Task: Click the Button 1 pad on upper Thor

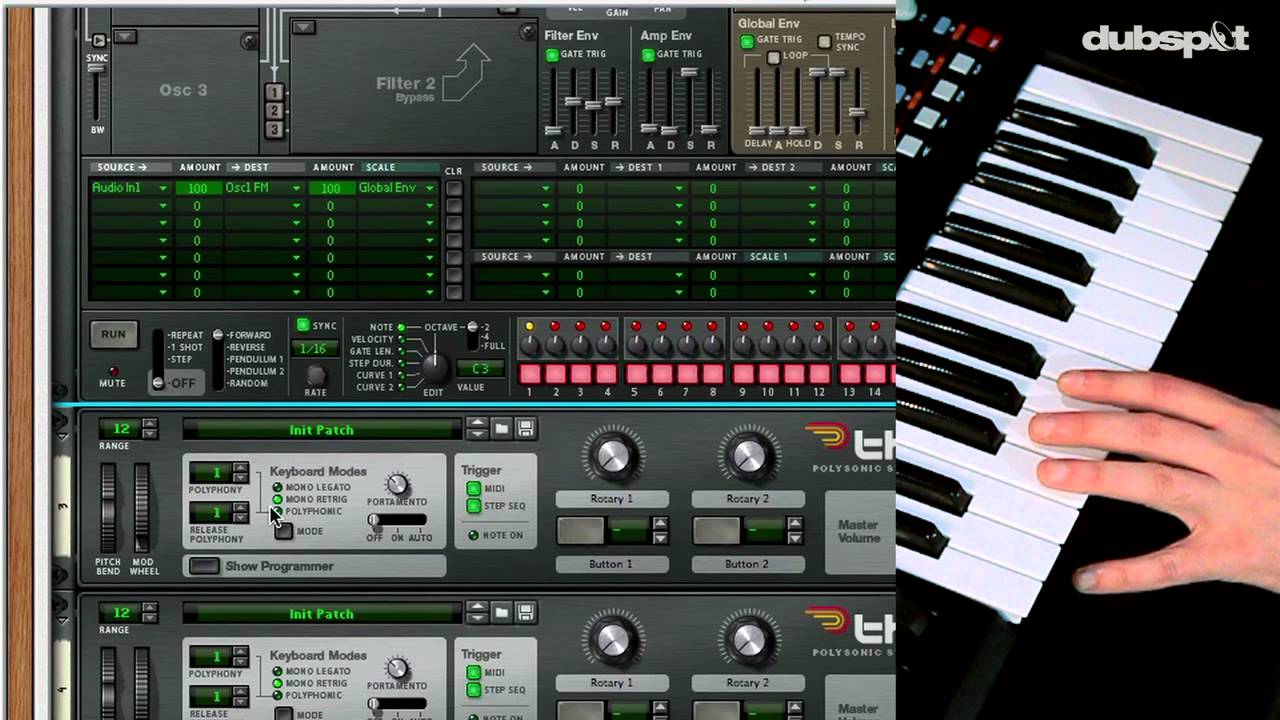Action: coord(580,531)
